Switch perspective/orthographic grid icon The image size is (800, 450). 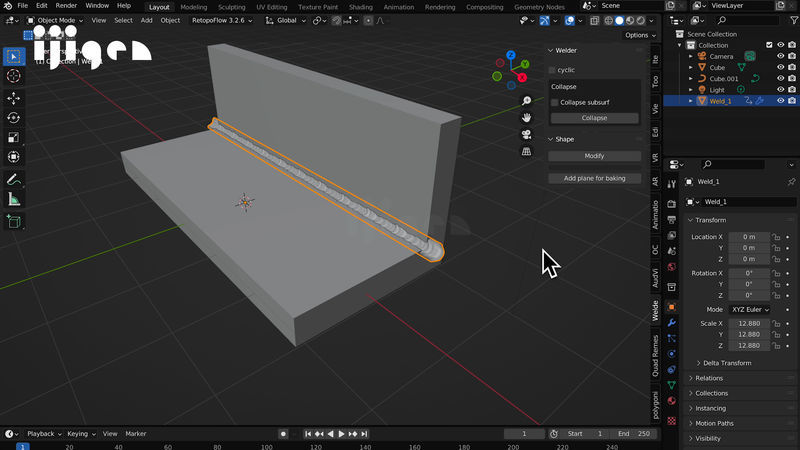[526, 152]
